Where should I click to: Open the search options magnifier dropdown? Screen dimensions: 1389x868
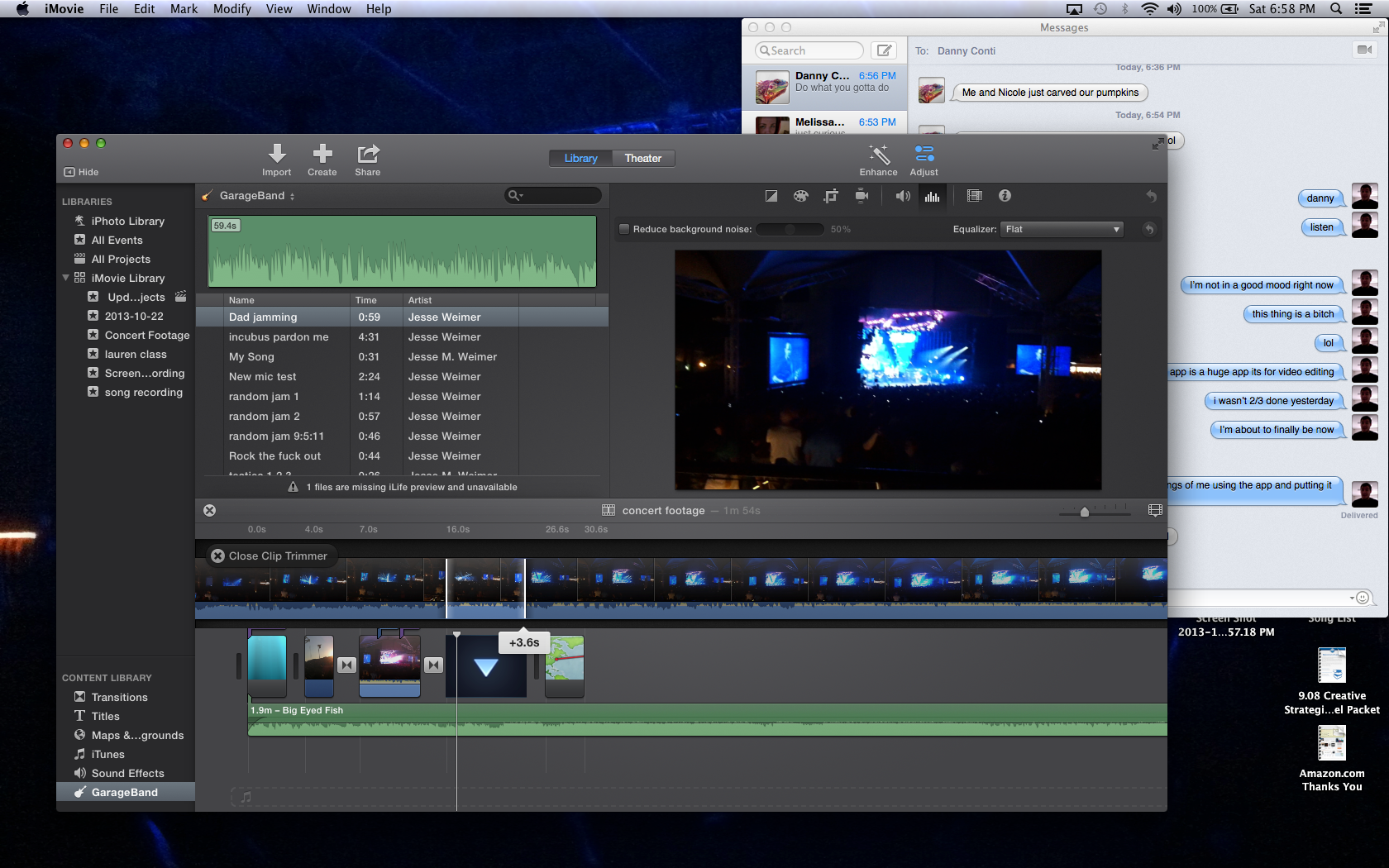516,196
